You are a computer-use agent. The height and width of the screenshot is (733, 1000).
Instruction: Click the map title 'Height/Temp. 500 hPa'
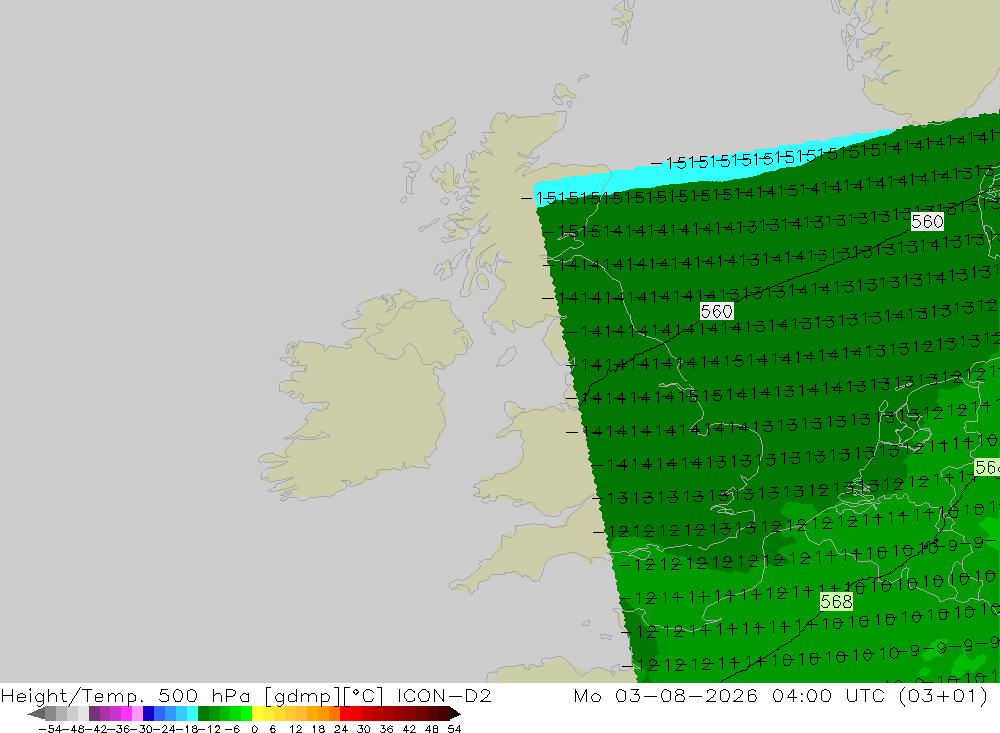[x=126, y=696]
